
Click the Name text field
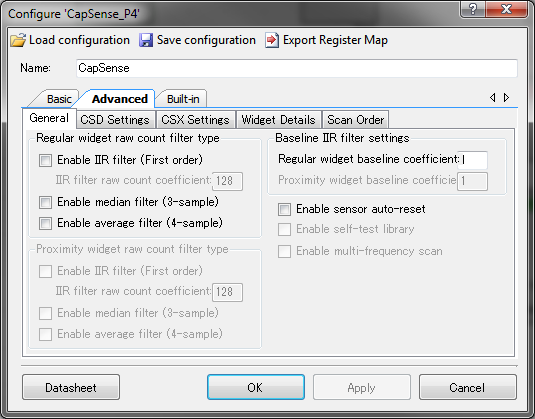[297, 68]
